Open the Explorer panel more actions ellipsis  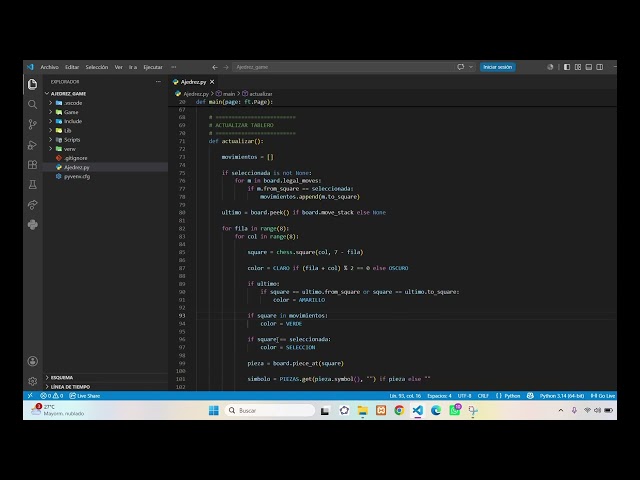click(158, 82)
